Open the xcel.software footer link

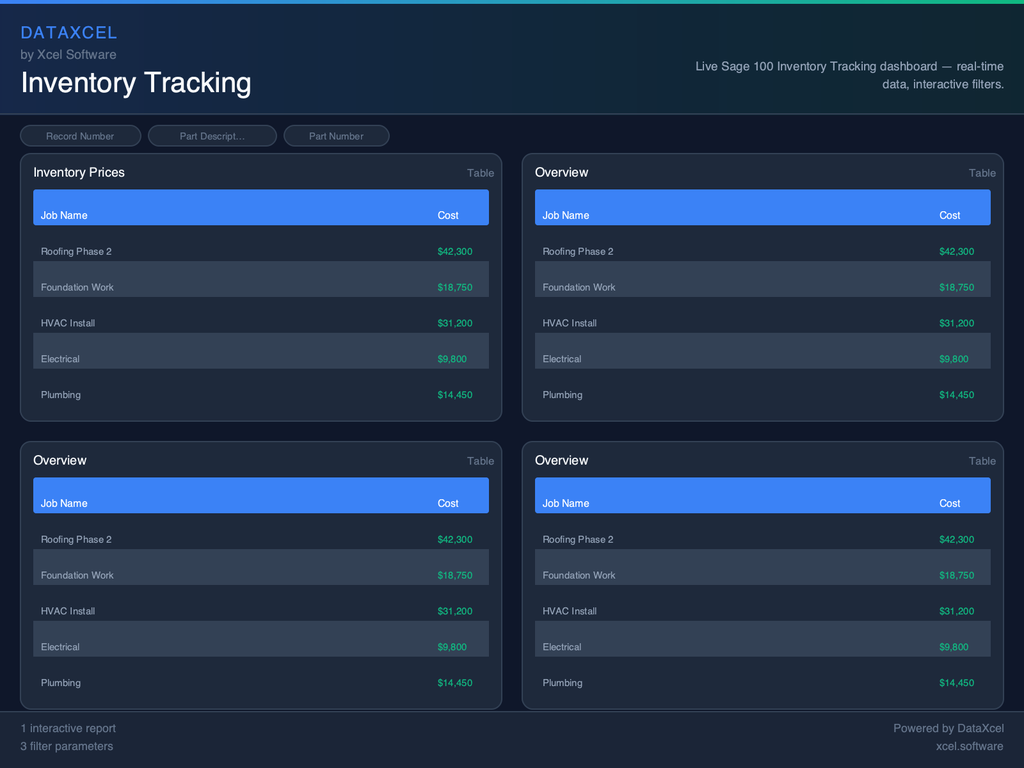click(969, 746)
